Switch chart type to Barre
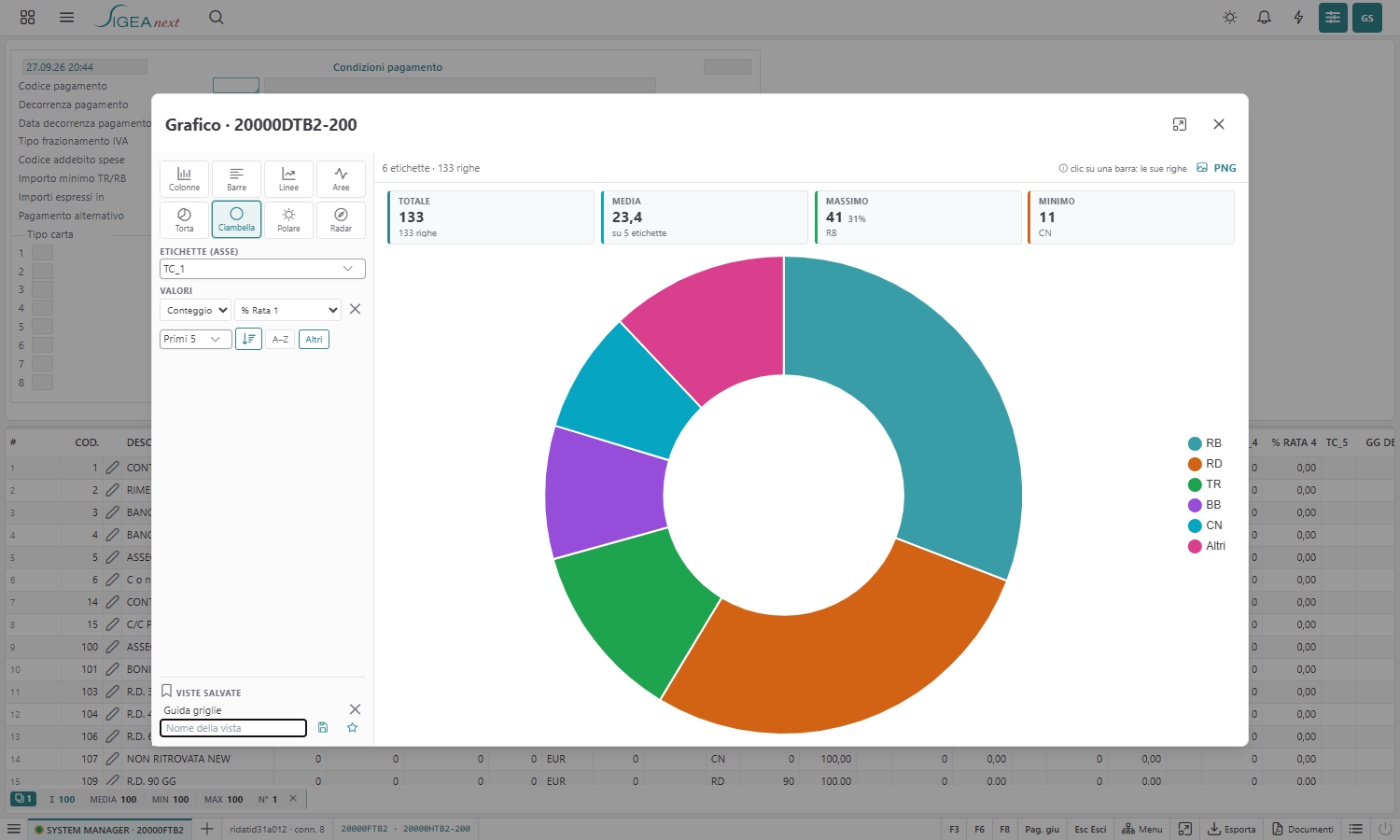This screenshot has height=840, width=1400. pyautogui.click(x=236, y=179)
